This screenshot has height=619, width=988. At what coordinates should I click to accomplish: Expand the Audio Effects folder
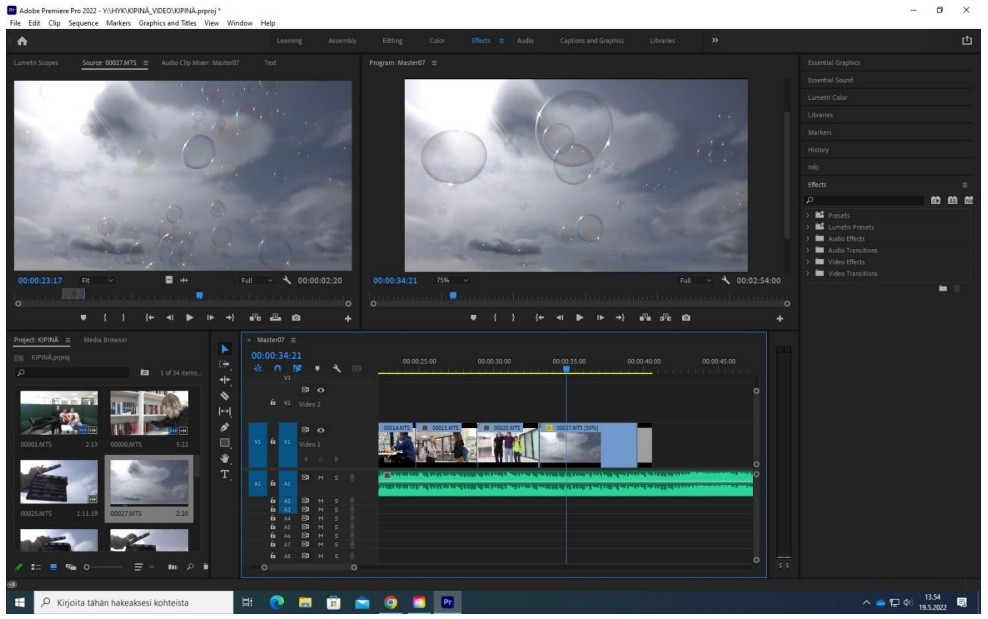[x=808, y=238]
